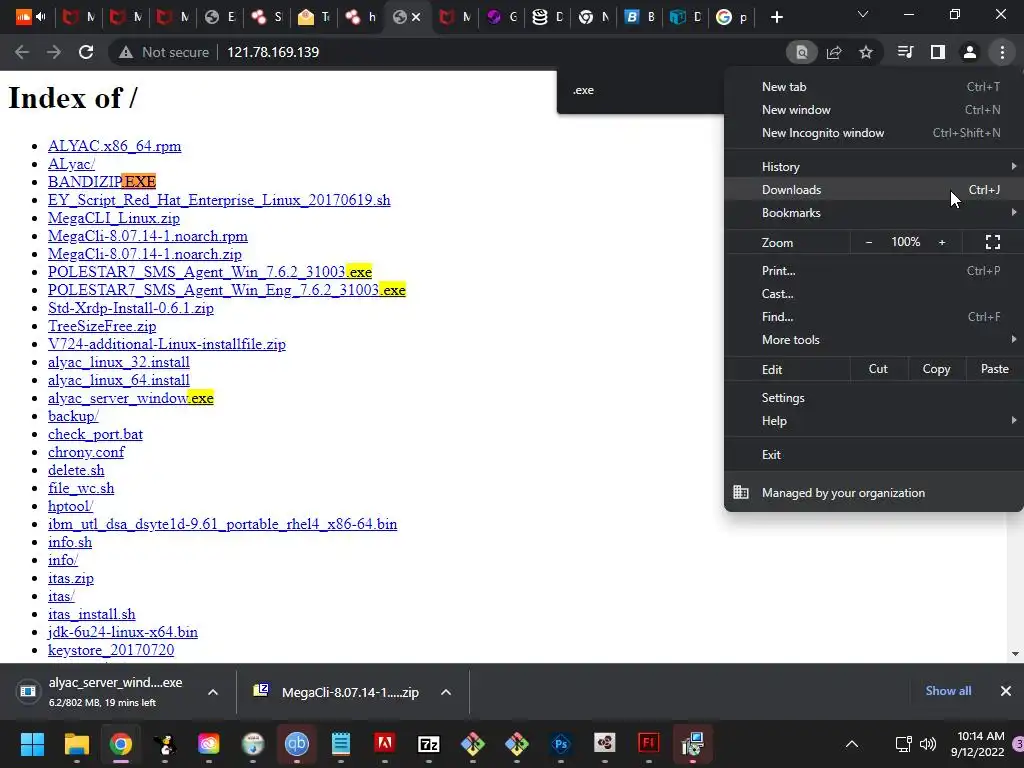Select Cast... in the menu
The image size is (1024, 768).
[874, 294]
